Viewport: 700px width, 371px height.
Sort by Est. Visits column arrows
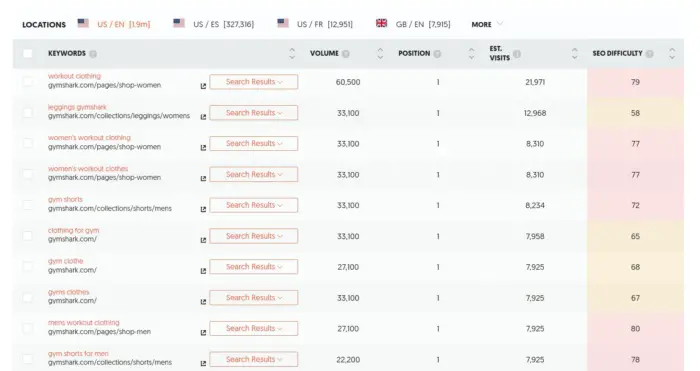575,54
